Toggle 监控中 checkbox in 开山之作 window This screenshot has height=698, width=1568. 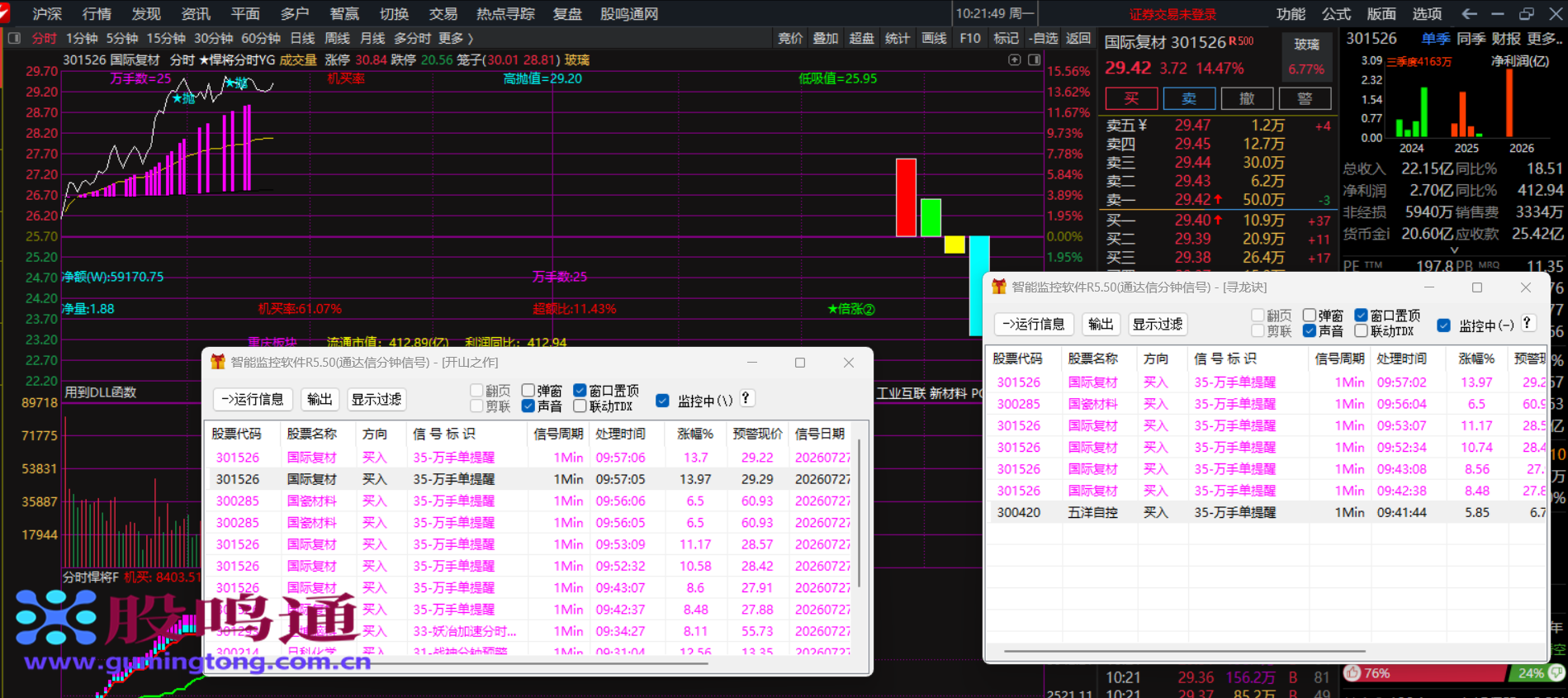click(662, 401)
